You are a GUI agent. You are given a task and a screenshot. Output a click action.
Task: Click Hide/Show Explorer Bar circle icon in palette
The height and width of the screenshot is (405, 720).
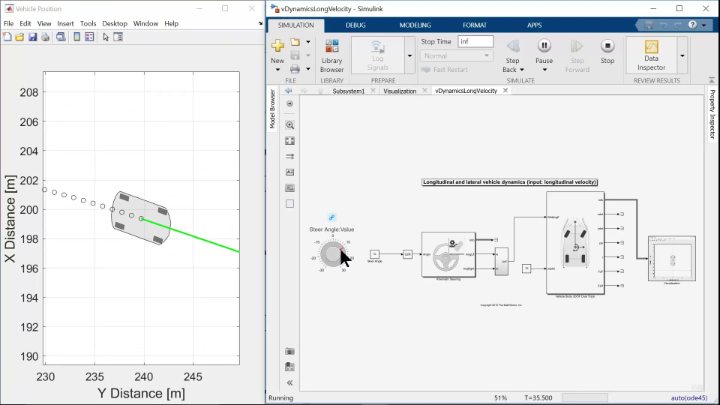point(290,104)
